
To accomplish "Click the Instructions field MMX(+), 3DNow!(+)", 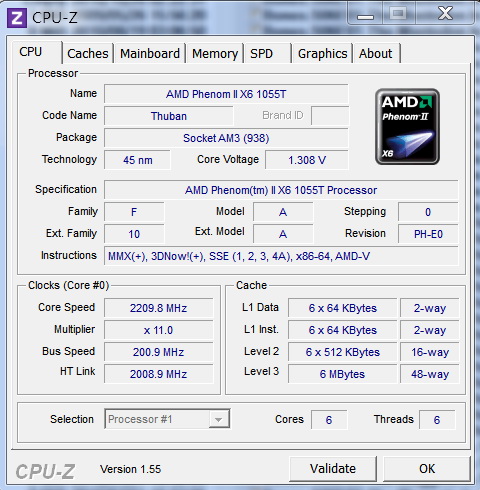I will click(281, 256).
